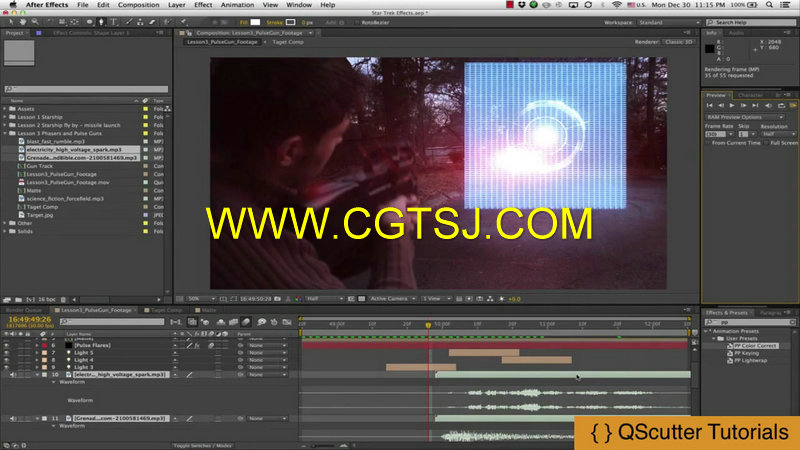Image resolution: width=800 pixels, height=450 pixels.
Task: Enable From Current Time checkbox
Action: (709, 143)
